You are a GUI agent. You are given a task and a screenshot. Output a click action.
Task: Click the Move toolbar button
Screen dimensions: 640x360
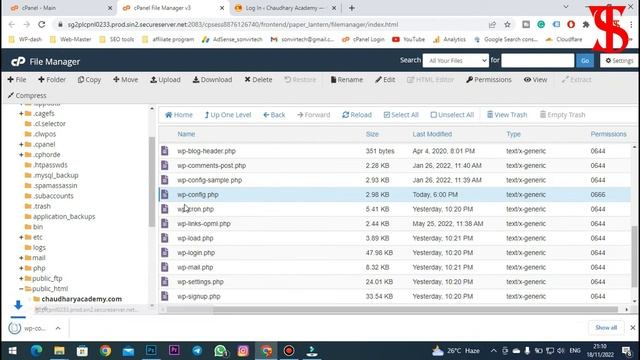point(125,80)
